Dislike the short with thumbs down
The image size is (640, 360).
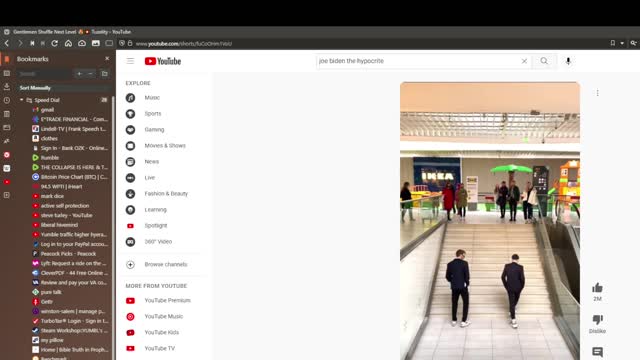(598, 320)
